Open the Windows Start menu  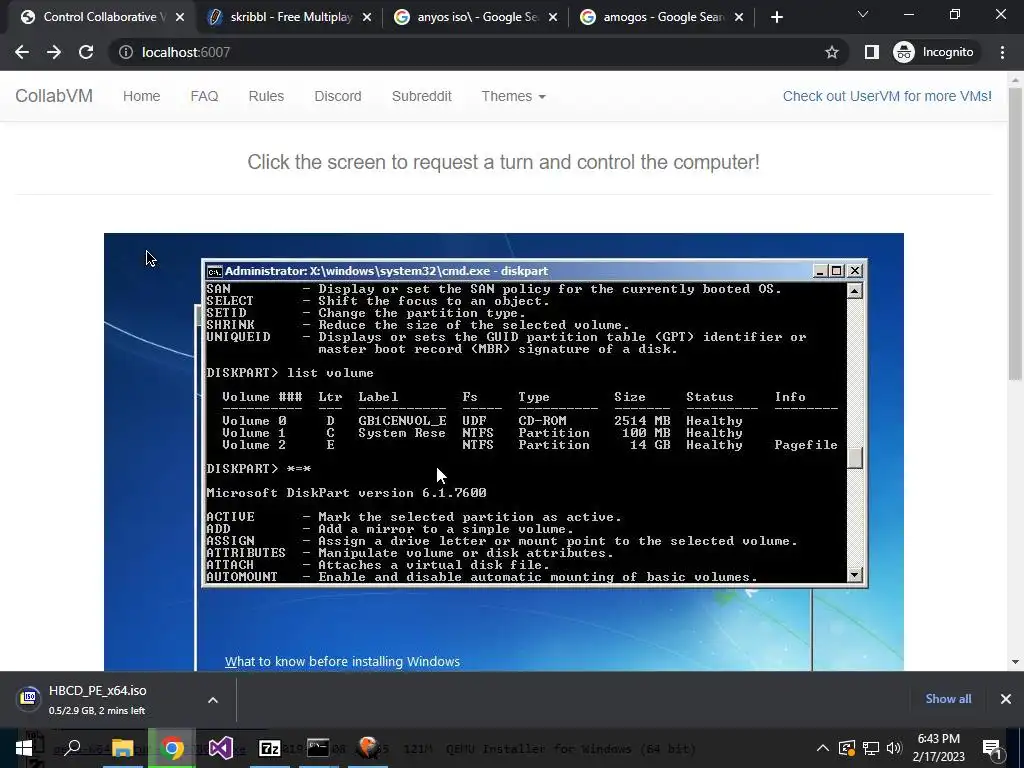click(x=24, y=748)
